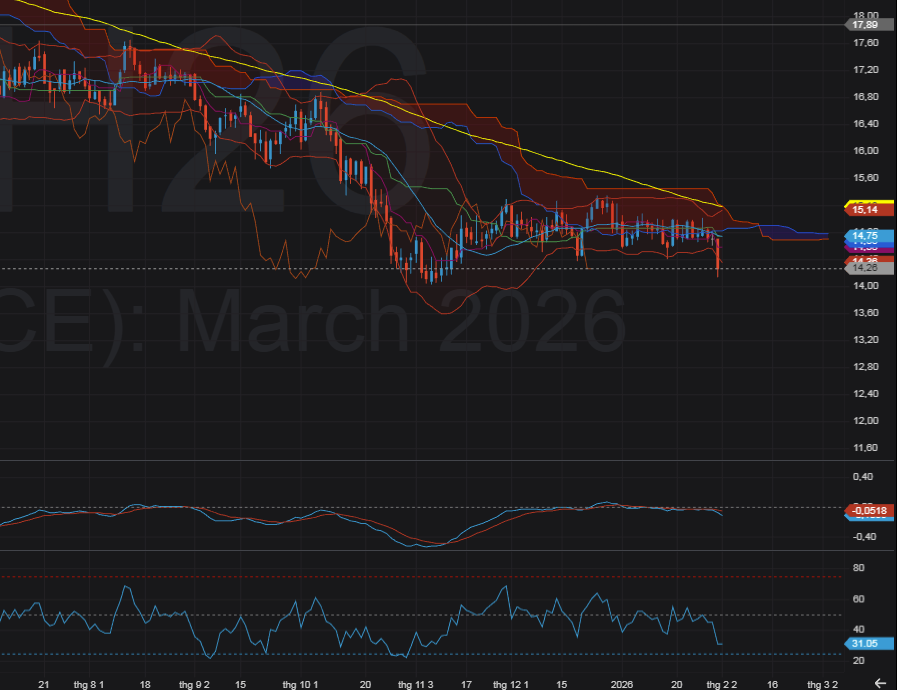The height and width of the screenshot is (690, 897).
Task: Click the 'thg 11 3' time axis label
Action: point(415,685)
